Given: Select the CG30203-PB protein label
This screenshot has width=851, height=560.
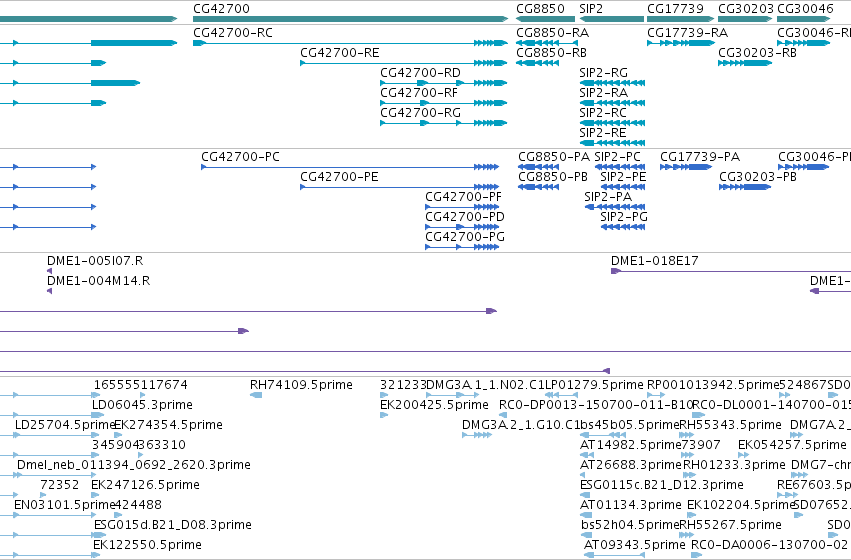Looking at the screenshot, I should (x=758, y=177).
